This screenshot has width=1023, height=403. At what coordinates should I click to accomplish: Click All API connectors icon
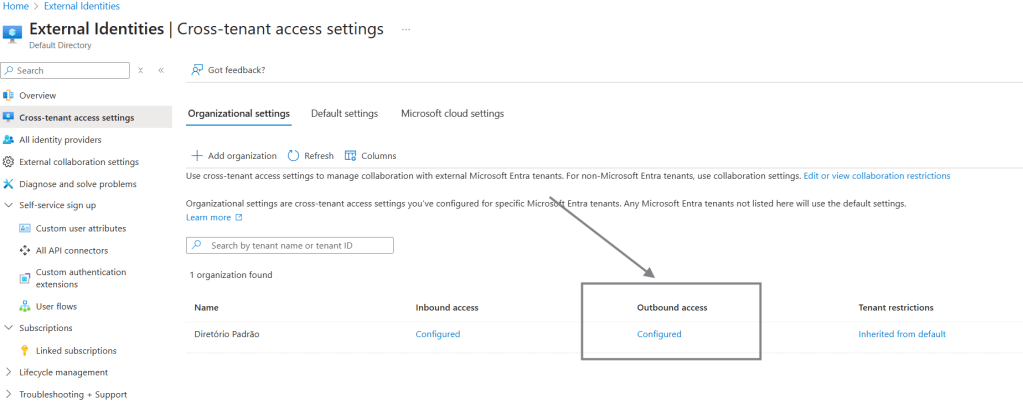25,250
